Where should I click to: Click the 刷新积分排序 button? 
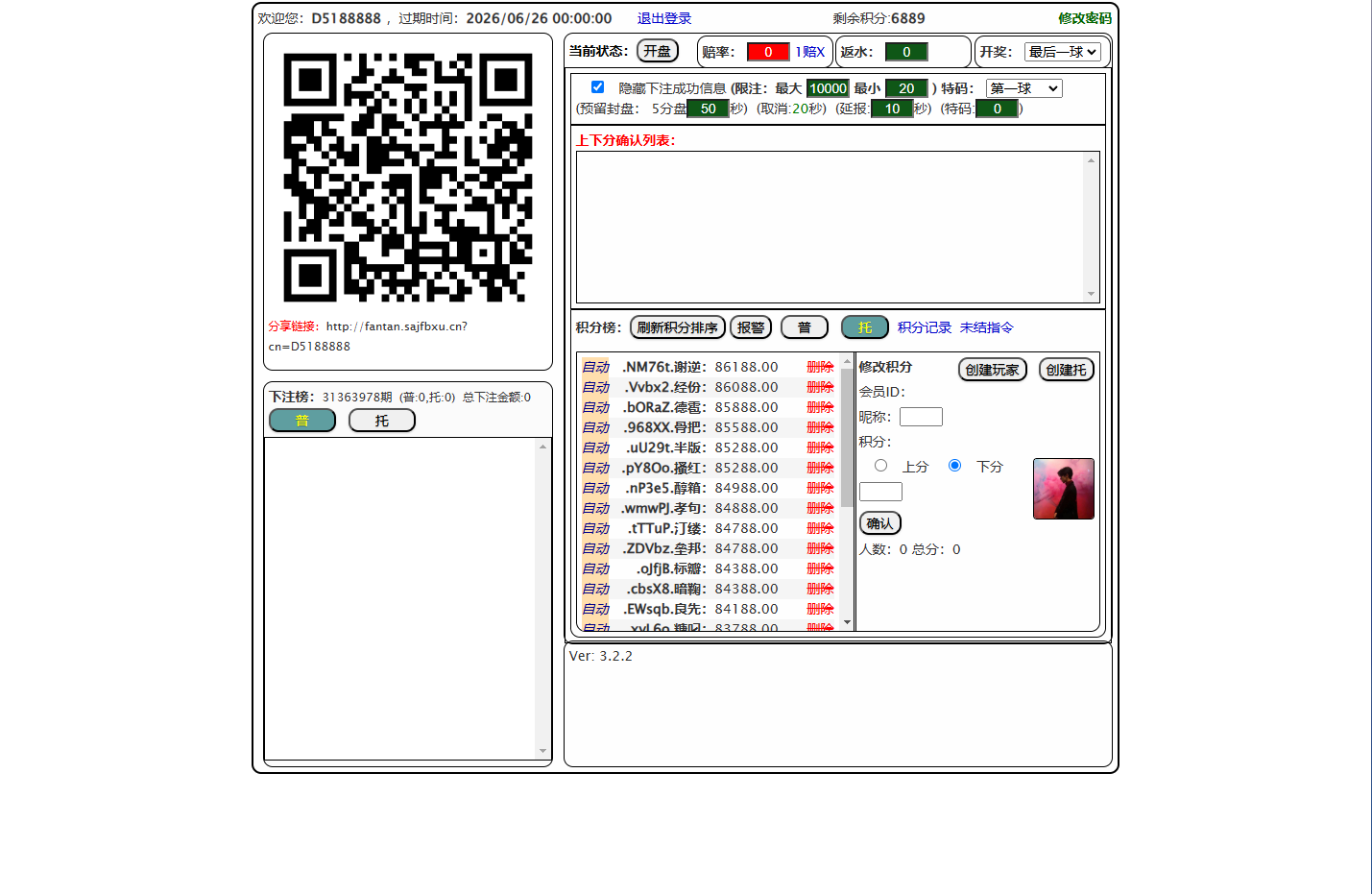677,327
